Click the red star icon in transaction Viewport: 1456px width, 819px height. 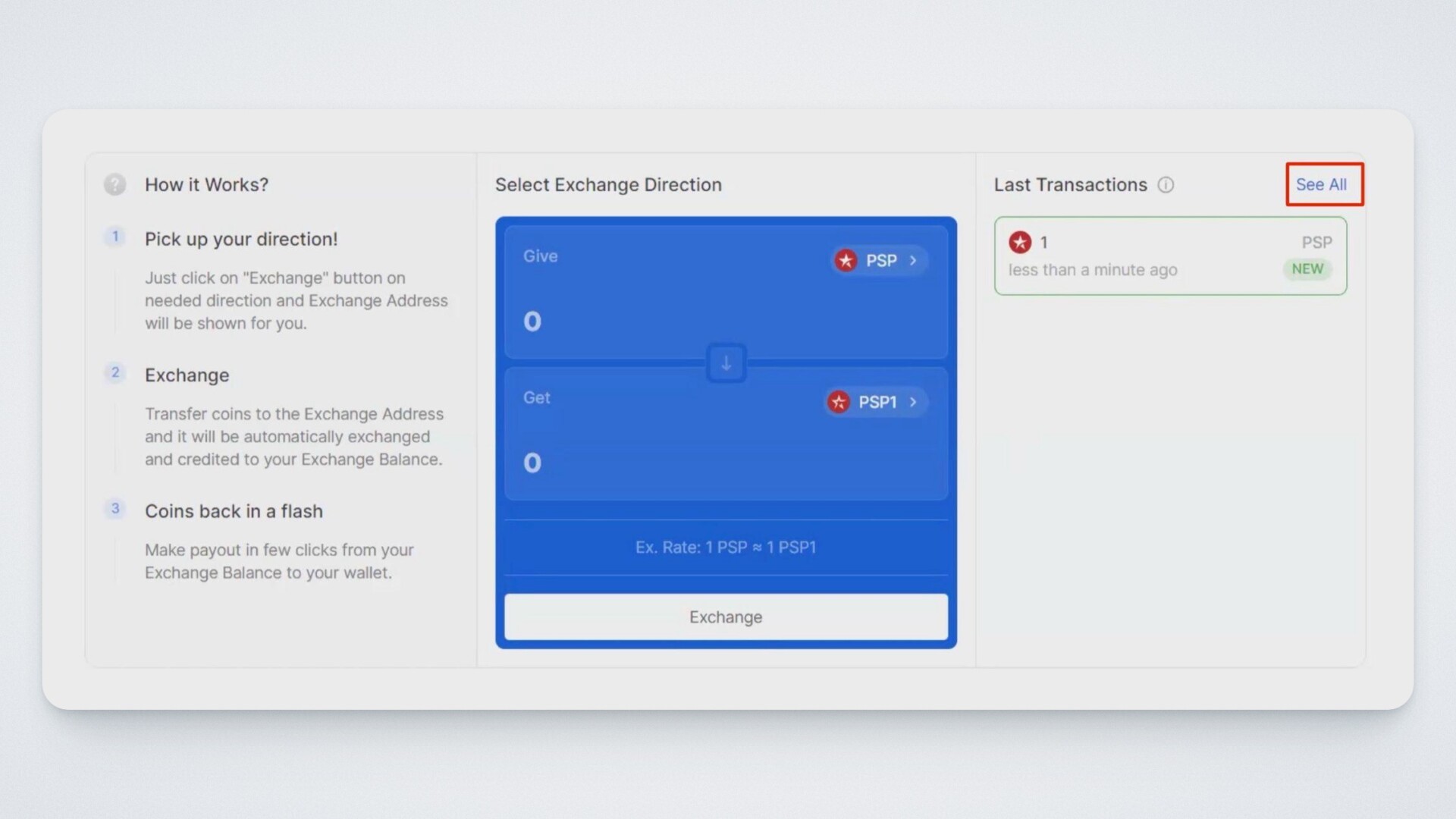tap(1020, 242)
